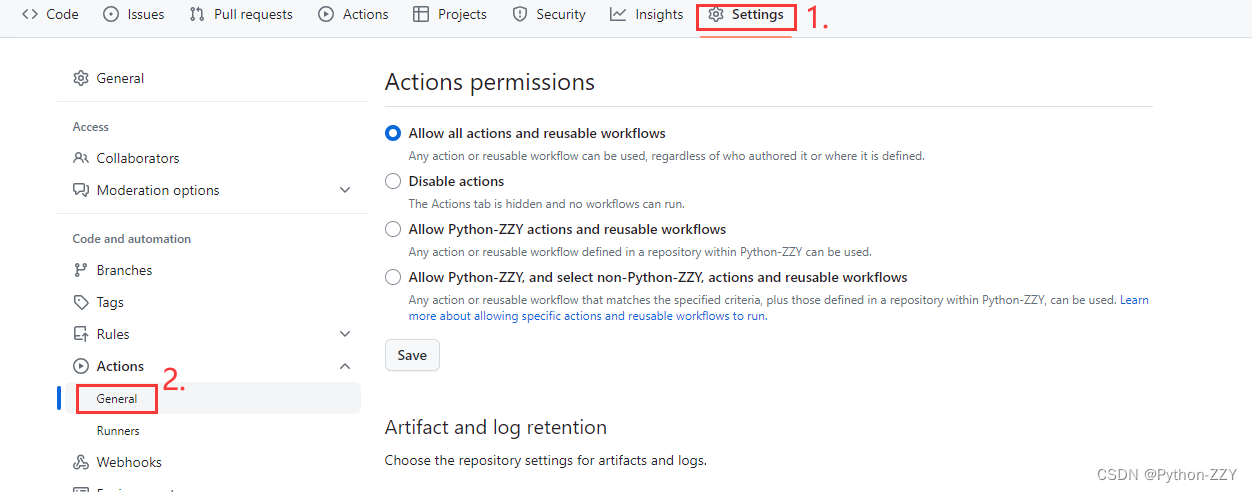Click the Rules icon in sidebar

pos(81,334)
